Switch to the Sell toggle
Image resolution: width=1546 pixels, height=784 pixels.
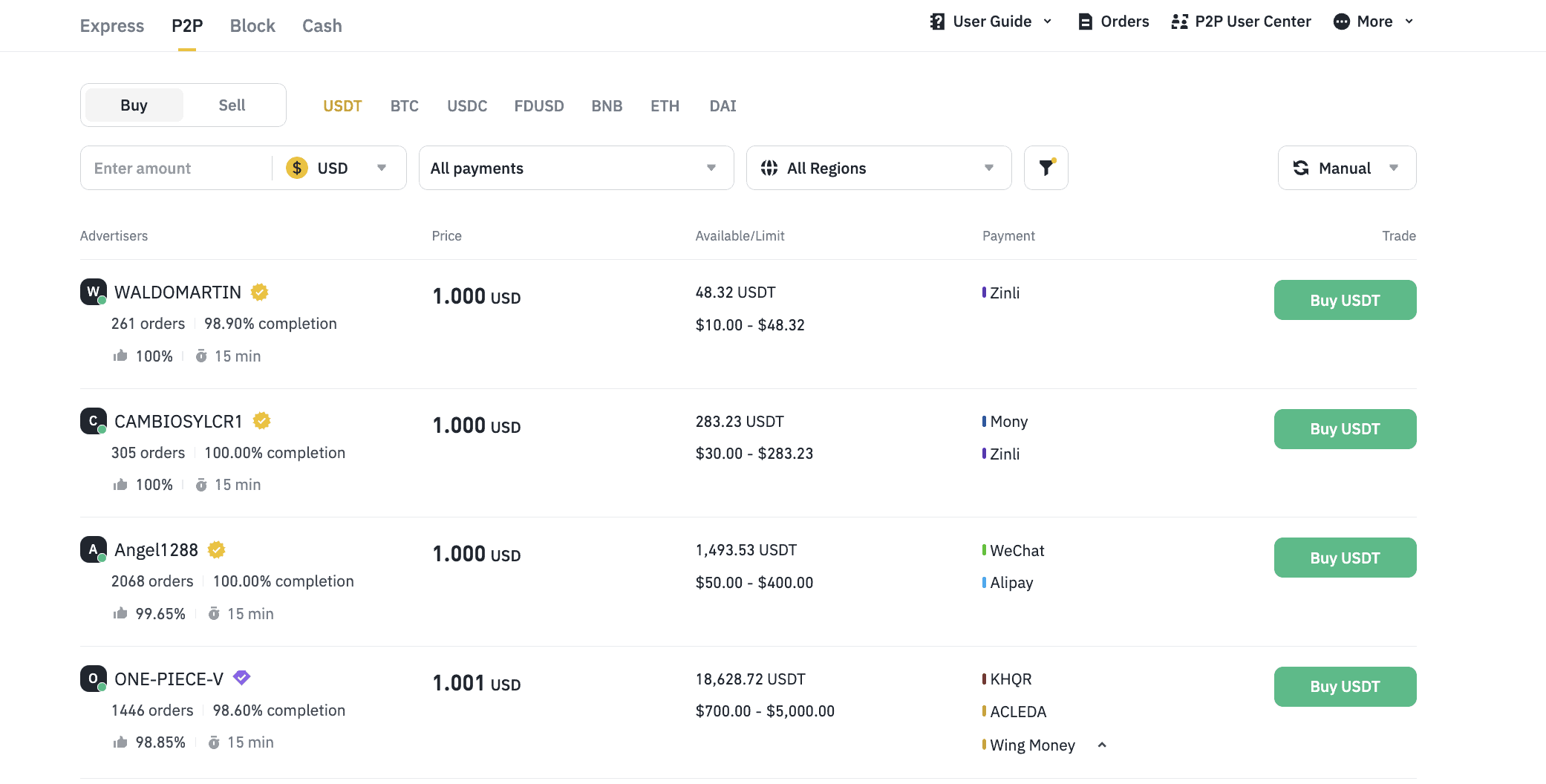click(x=232, y=105)
